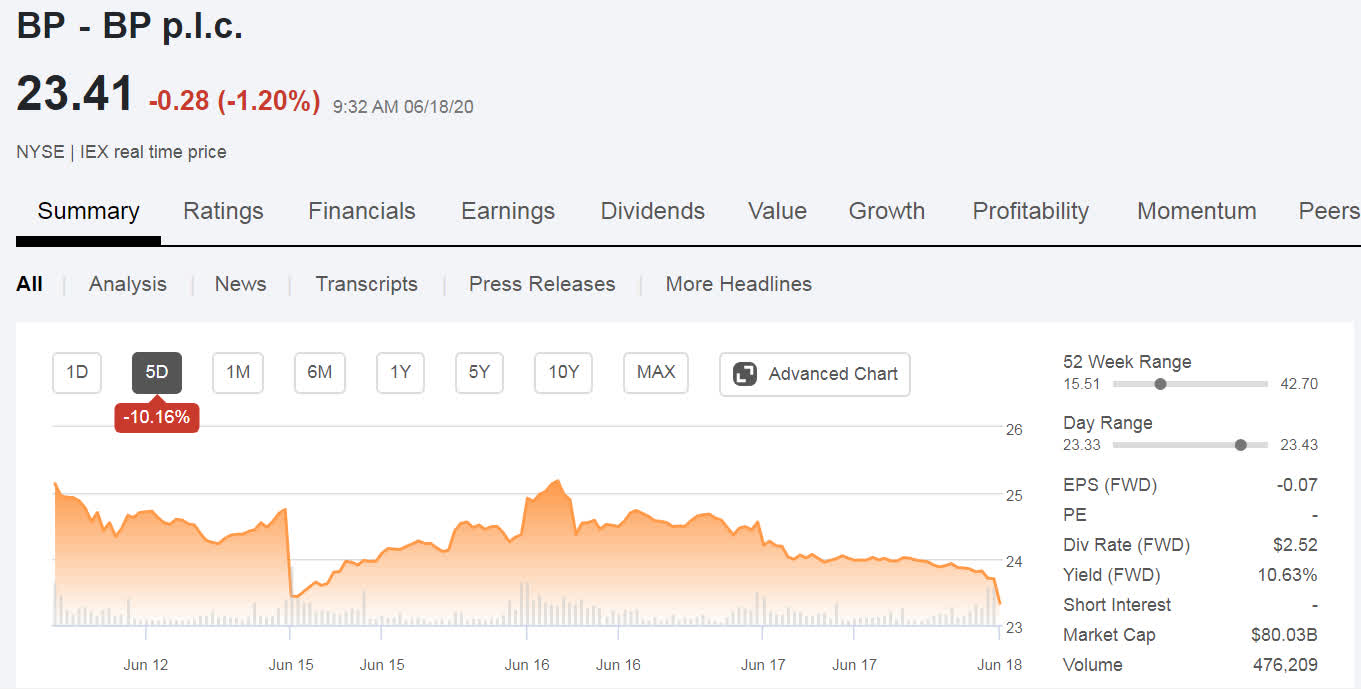Filter headlines to Analysis only
The height and width of the screenshot is (689, 1361).
click(x=127, y=284)
